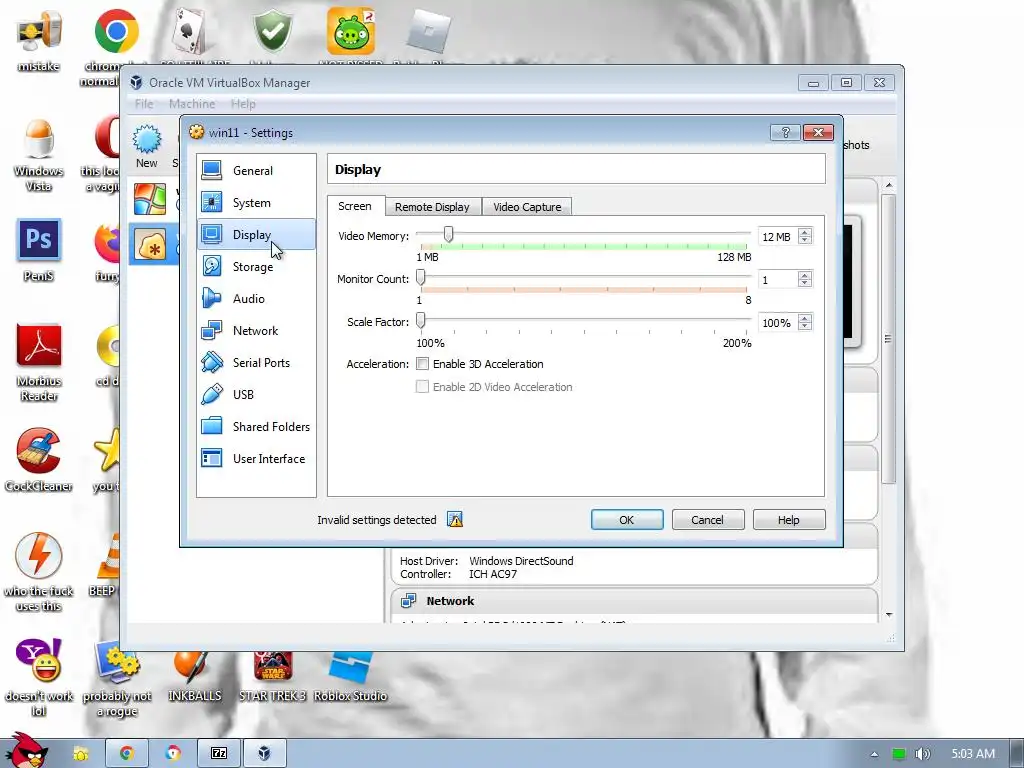Click the clock showing 5:03 AM
Screen dimensions: 1024x768
tap(973, 754)
